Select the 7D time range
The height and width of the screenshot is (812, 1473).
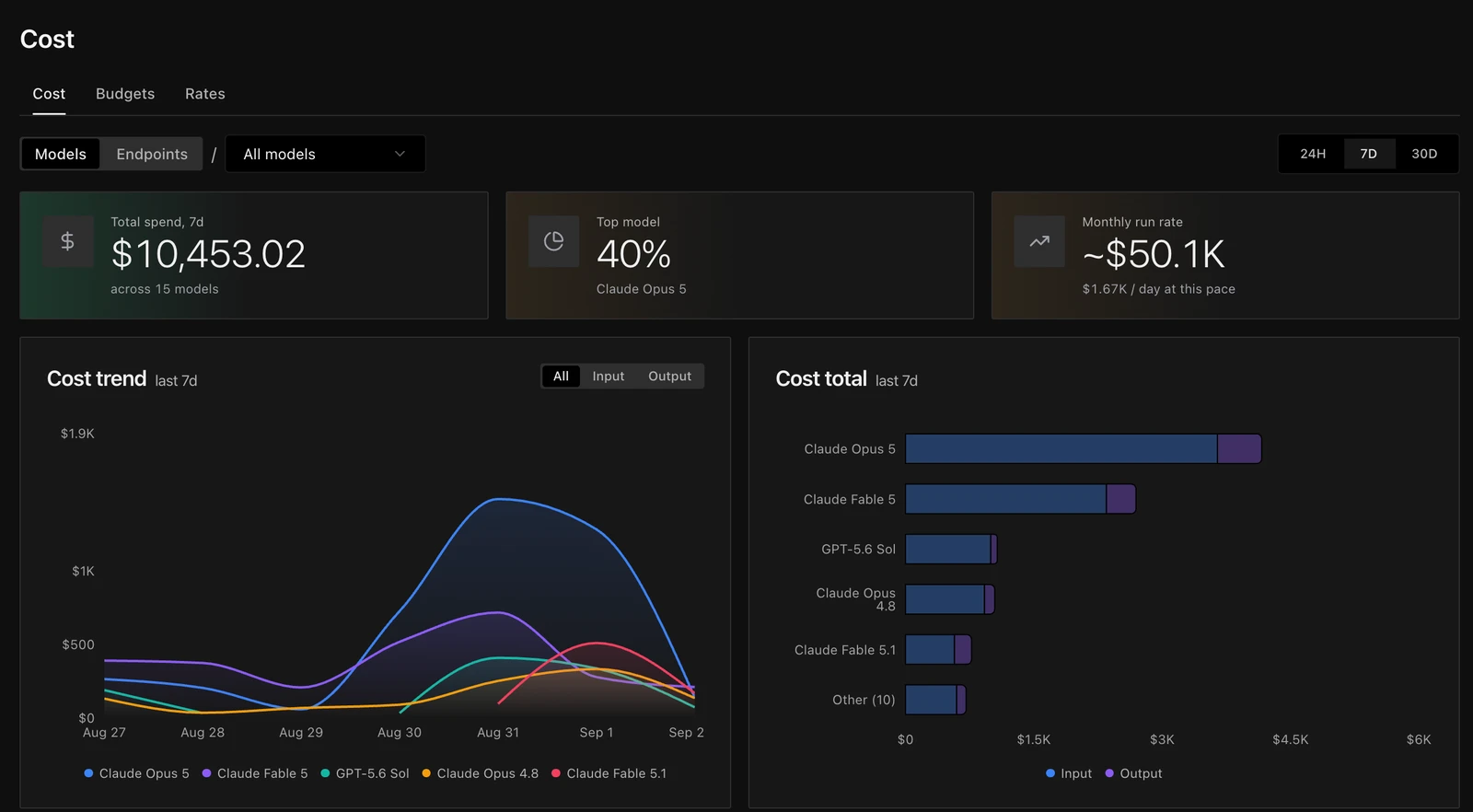[x=1369, y=154]
